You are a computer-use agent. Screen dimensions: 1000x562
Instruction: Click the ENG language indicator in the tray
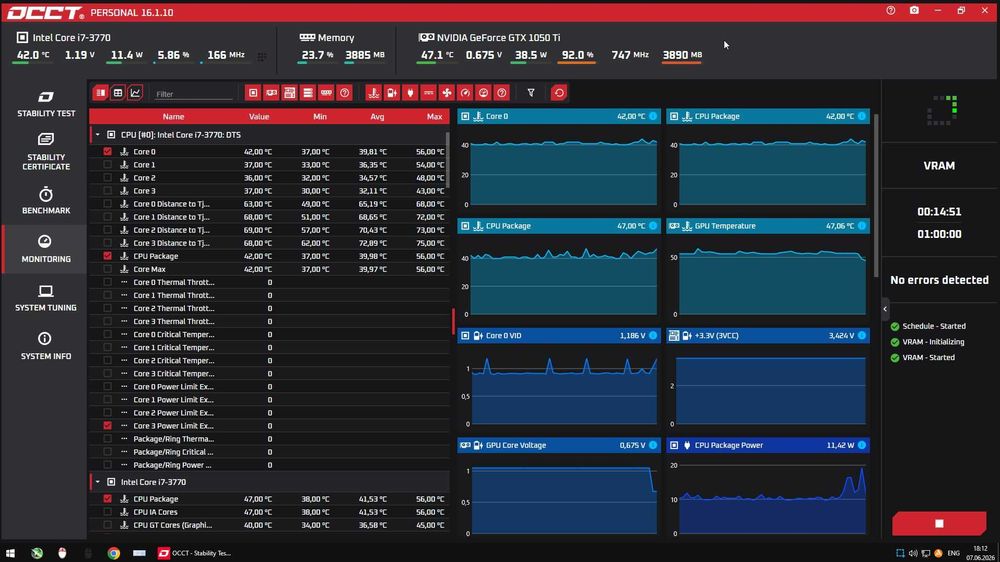click(953, 553)
